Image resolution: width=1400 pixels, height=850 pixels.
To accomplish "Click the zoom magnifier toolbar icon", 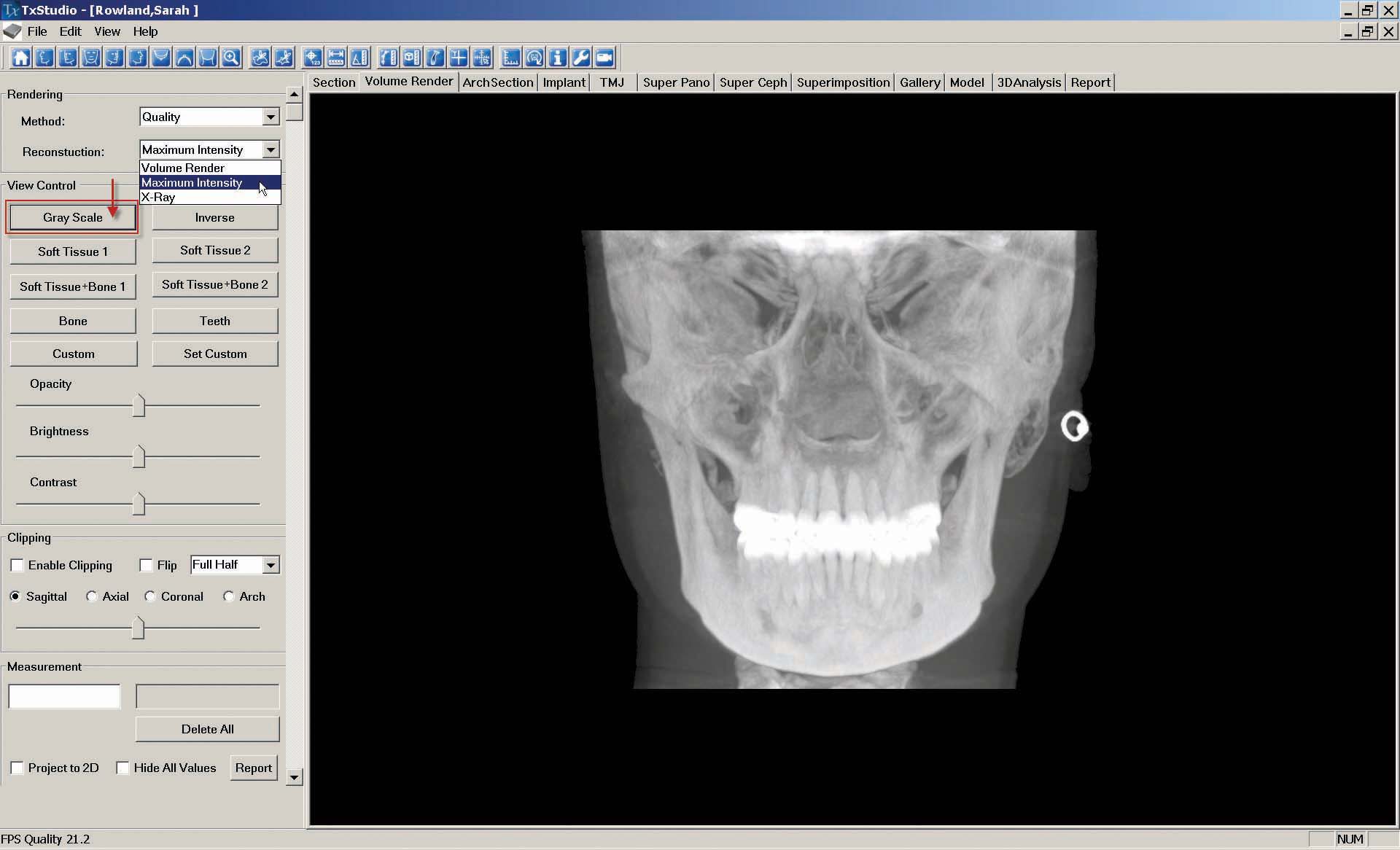I will (231, 58).
